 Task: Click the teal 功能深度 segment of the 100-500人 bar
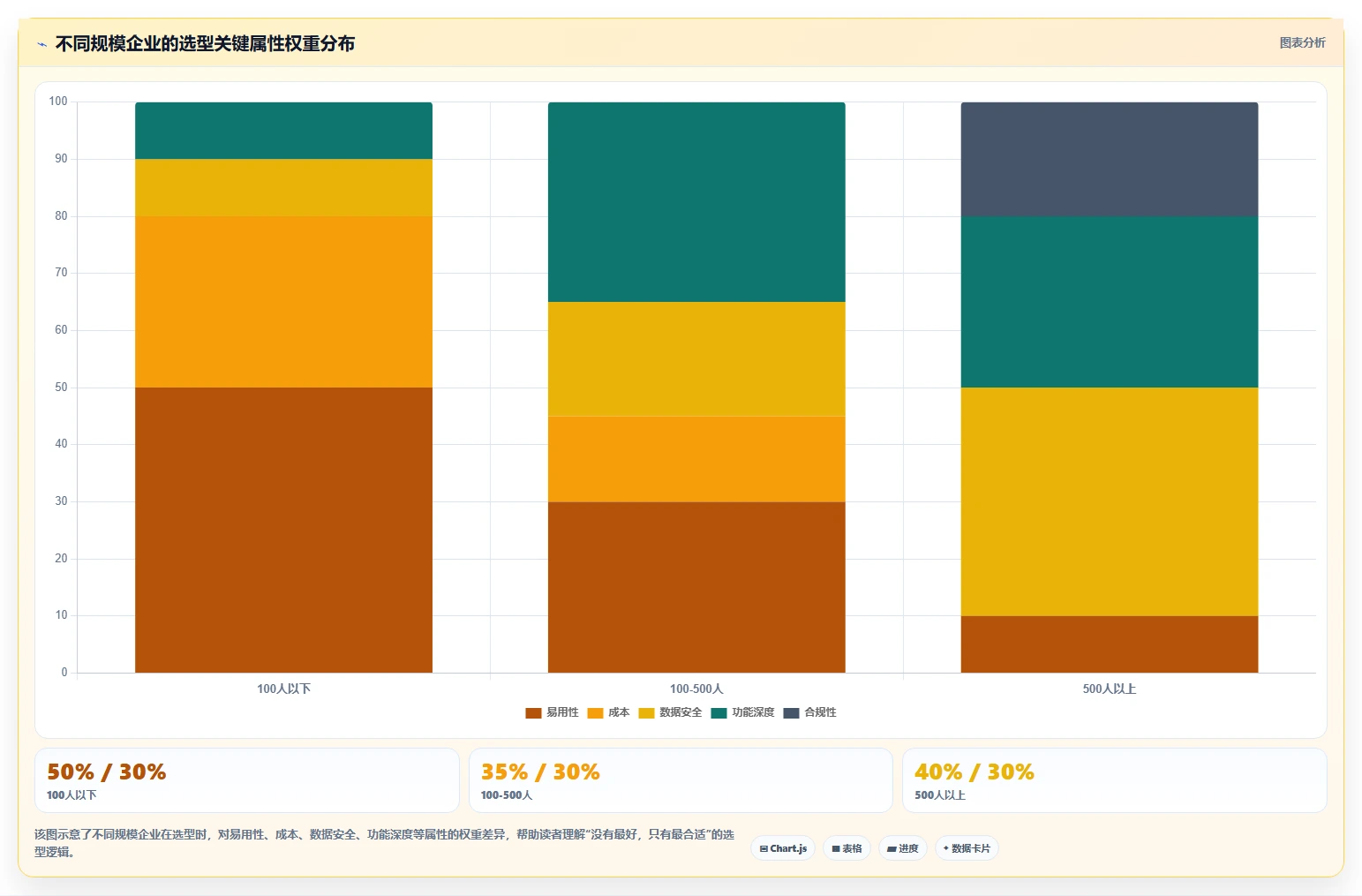(696, 202)
